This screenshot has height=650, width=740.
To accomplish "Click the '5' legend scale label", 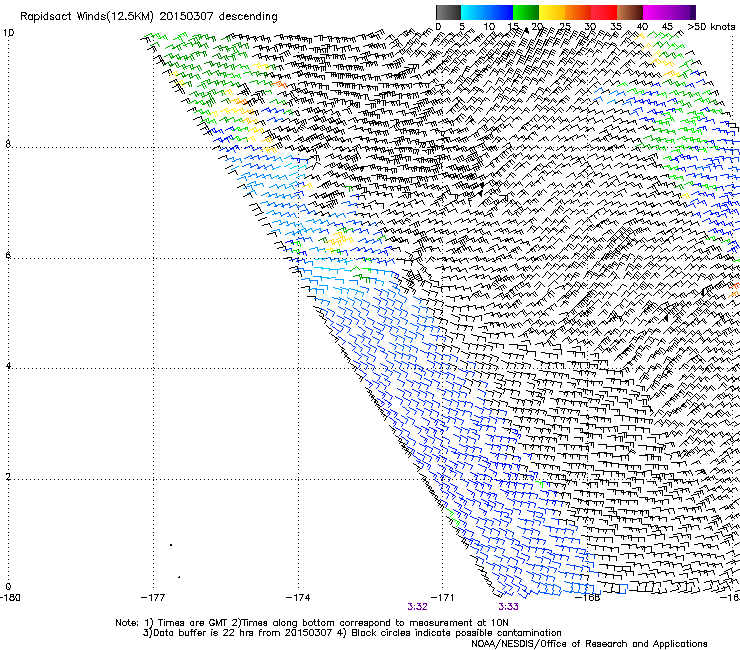I will (x=462, y=26).
